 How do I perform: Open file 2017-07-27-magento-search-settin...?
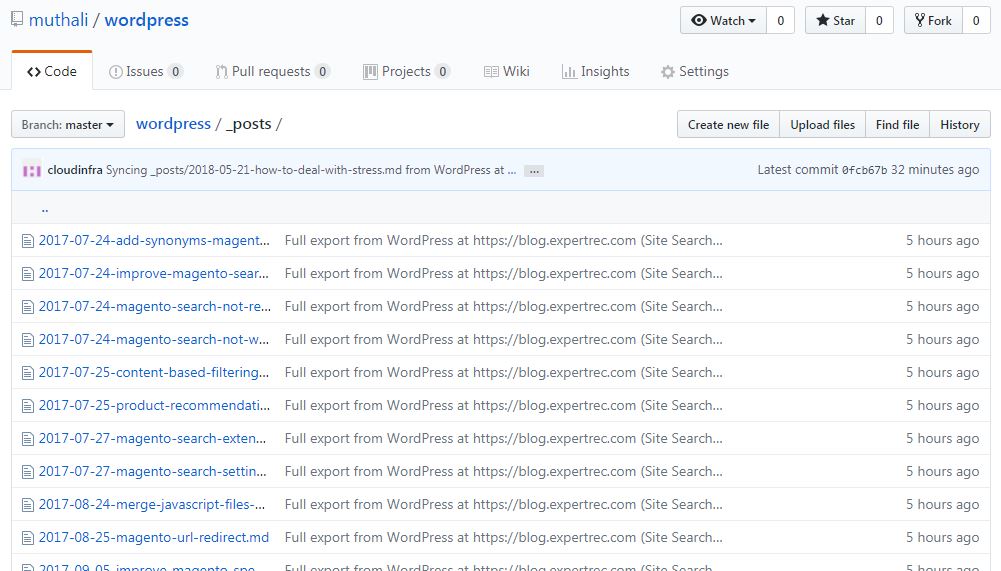[153, 471]
